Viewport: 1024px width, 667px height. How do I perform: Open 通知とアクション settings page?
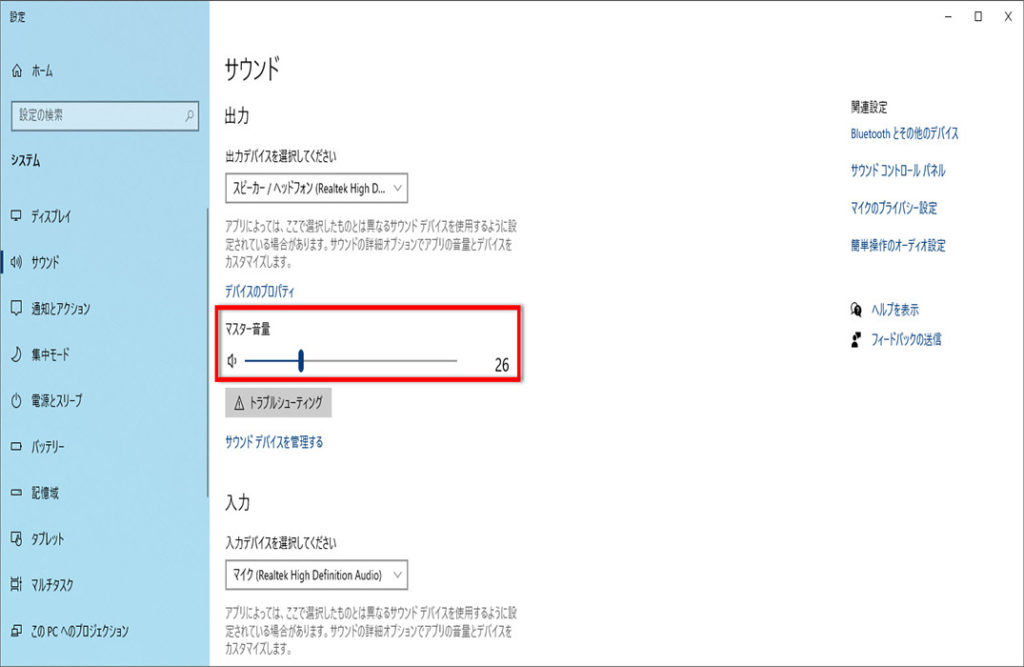60,309
